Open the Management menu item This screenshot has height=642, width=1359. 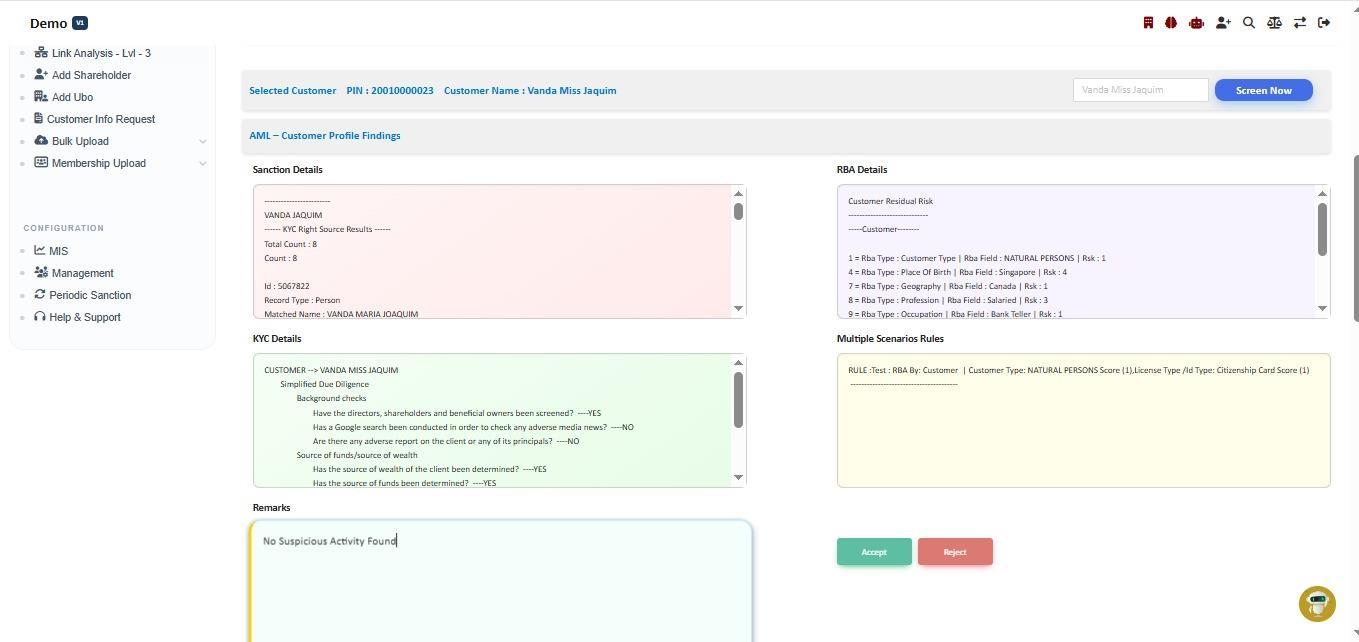point(82,273)
